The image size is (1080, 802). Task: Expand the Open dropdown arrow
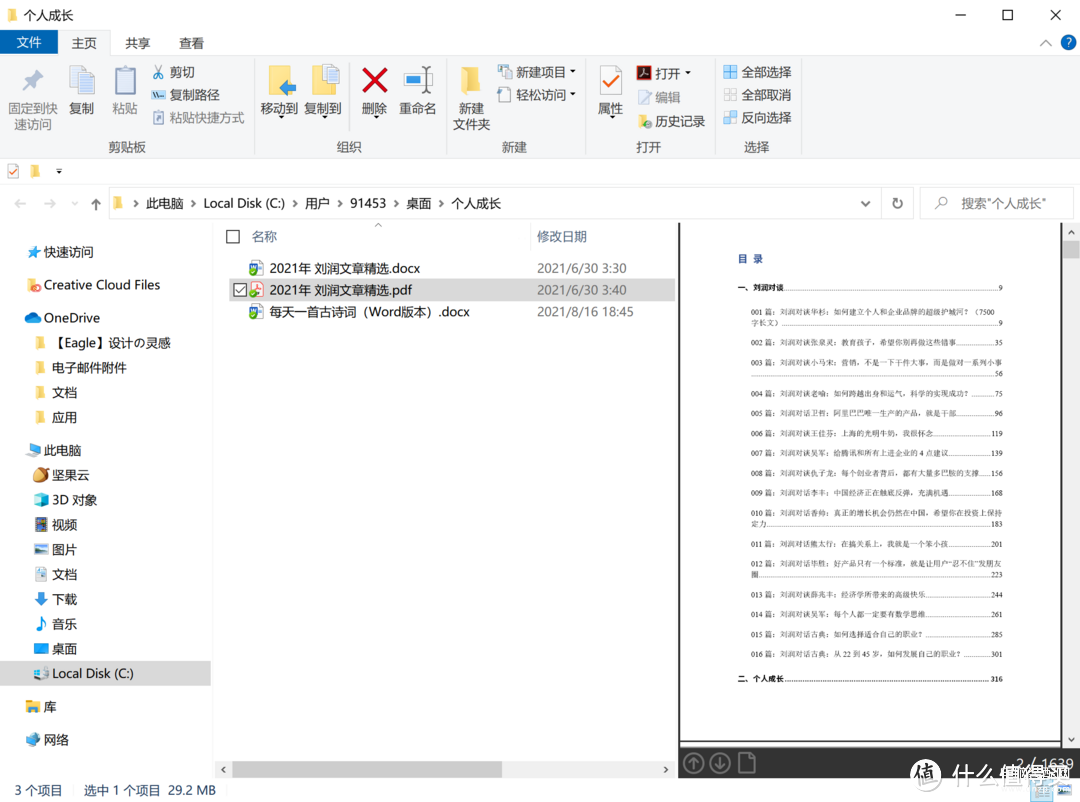coord(687,74)
